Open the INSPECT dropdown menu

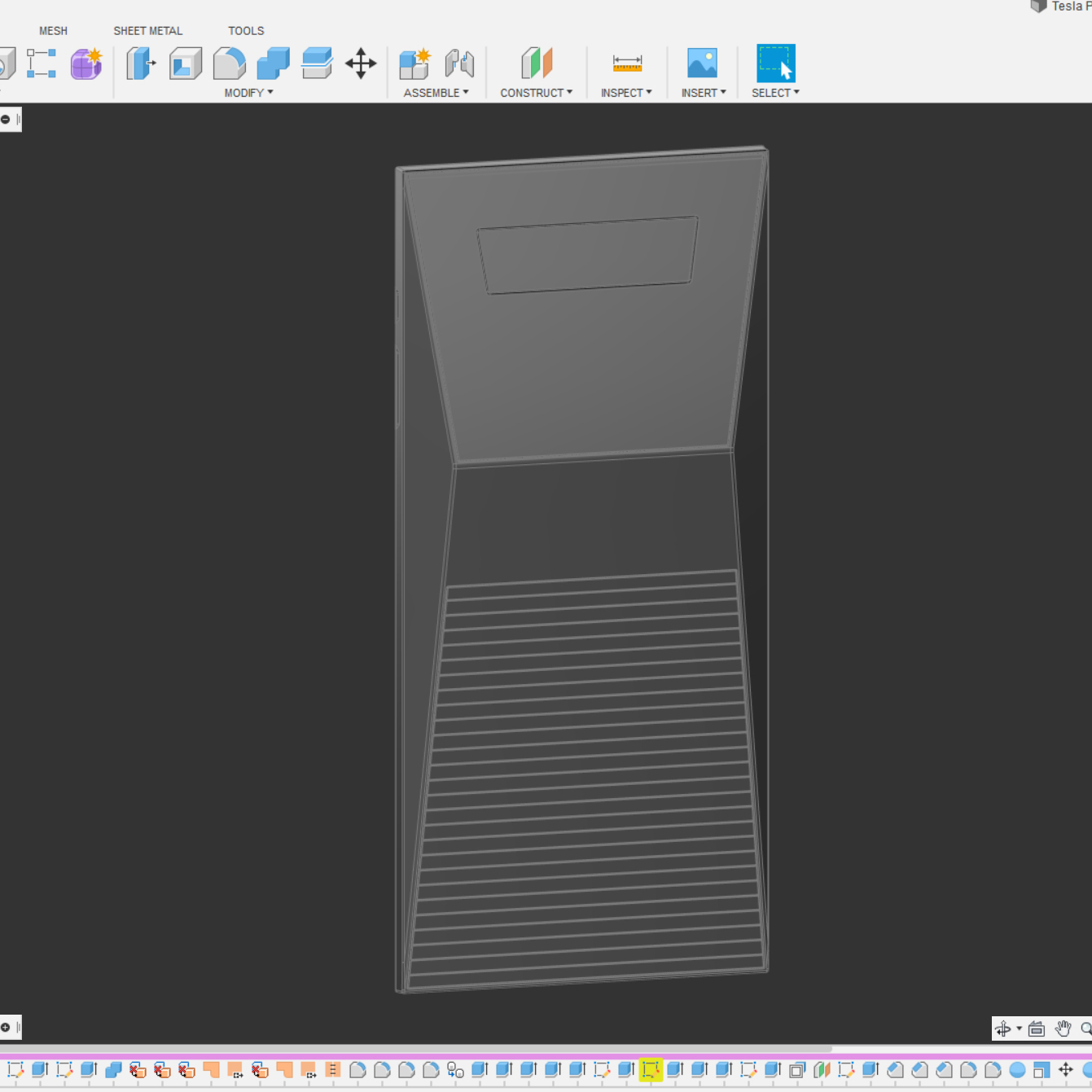(x=626, y=93)
